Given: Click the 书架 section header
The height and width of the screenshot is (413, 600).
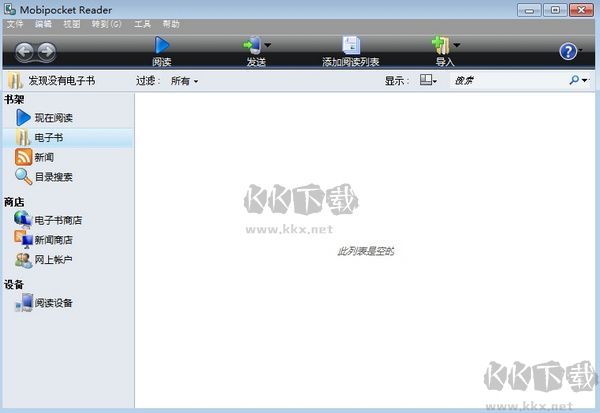Looking at the screenshot, I should pyautogui.click(x=14, y=100).
